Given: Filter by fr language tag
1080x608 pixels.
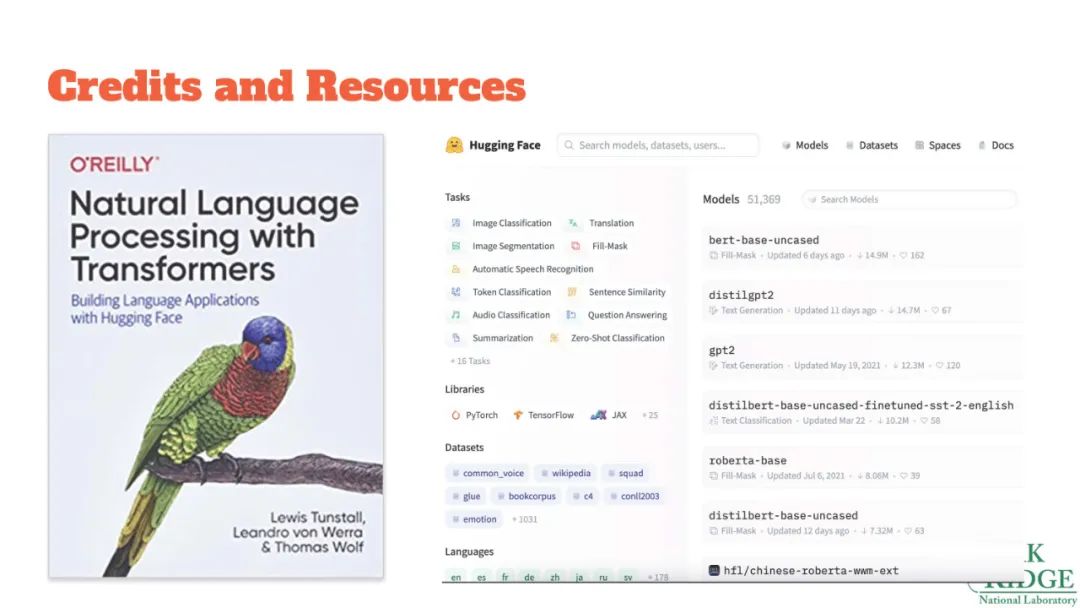Looking at the screenshot, I should [505, 577].
